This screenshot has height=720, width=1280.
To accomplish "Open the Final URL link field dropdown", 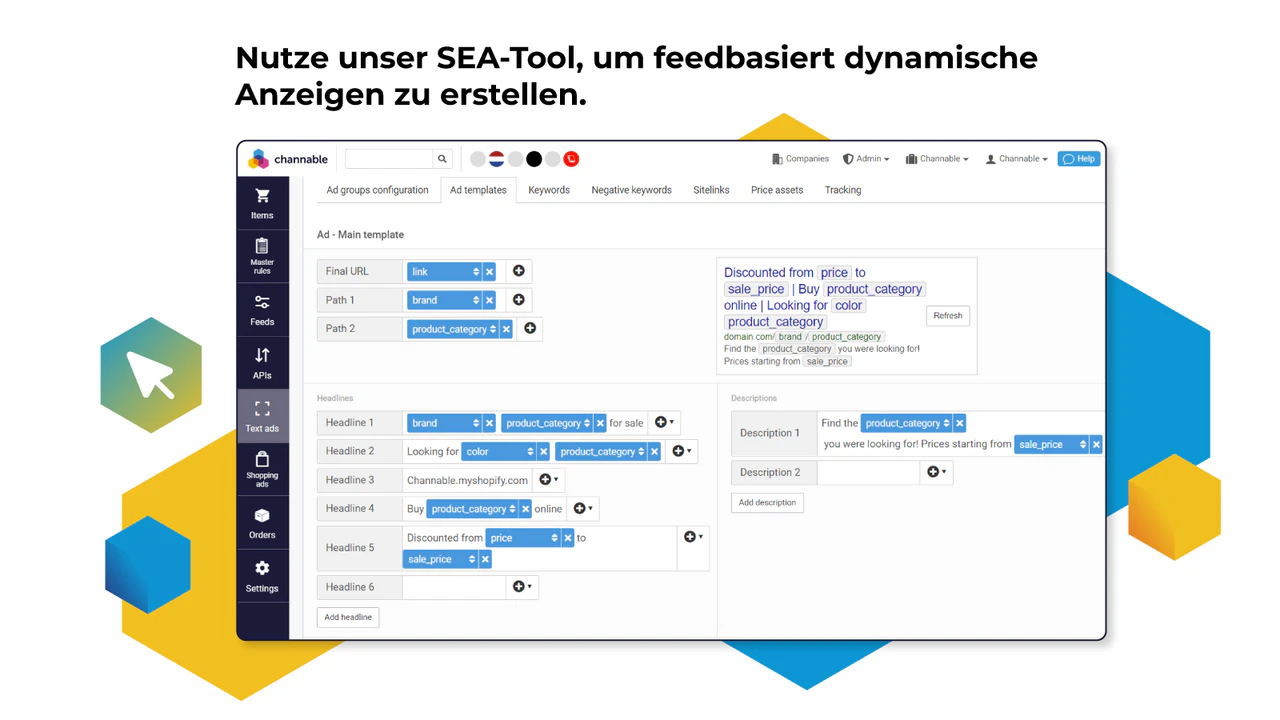I will (445, 272).
